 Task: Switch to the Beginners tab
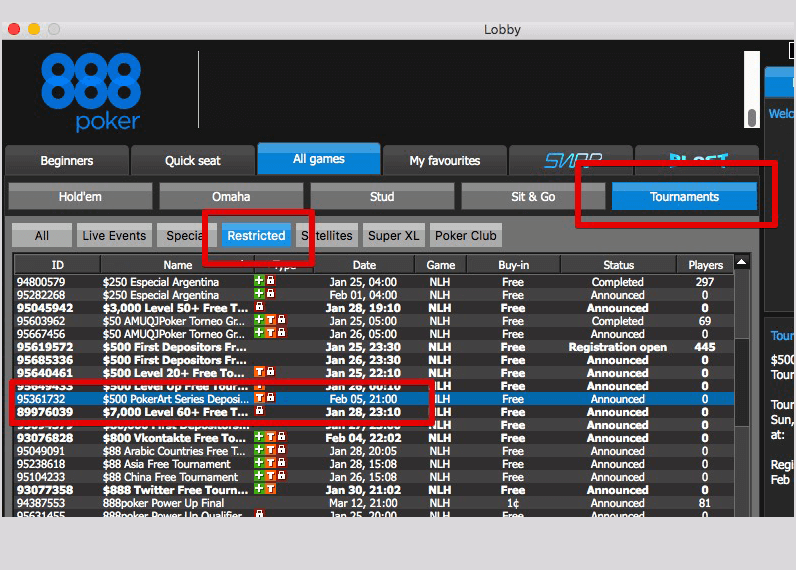[x=67, y=161]
